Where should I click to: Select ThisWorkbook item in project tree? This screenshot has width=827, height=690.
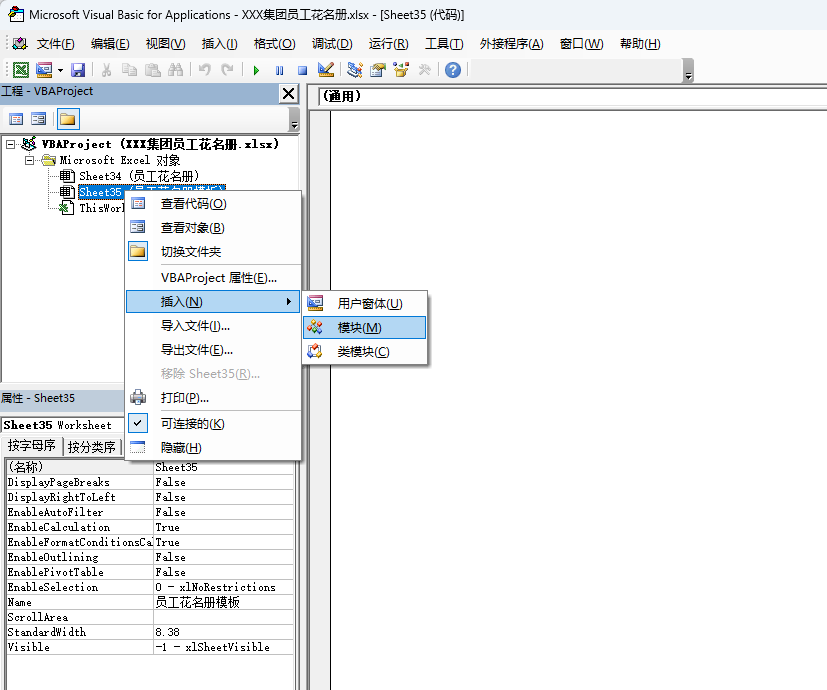click(x=101, y=208)
